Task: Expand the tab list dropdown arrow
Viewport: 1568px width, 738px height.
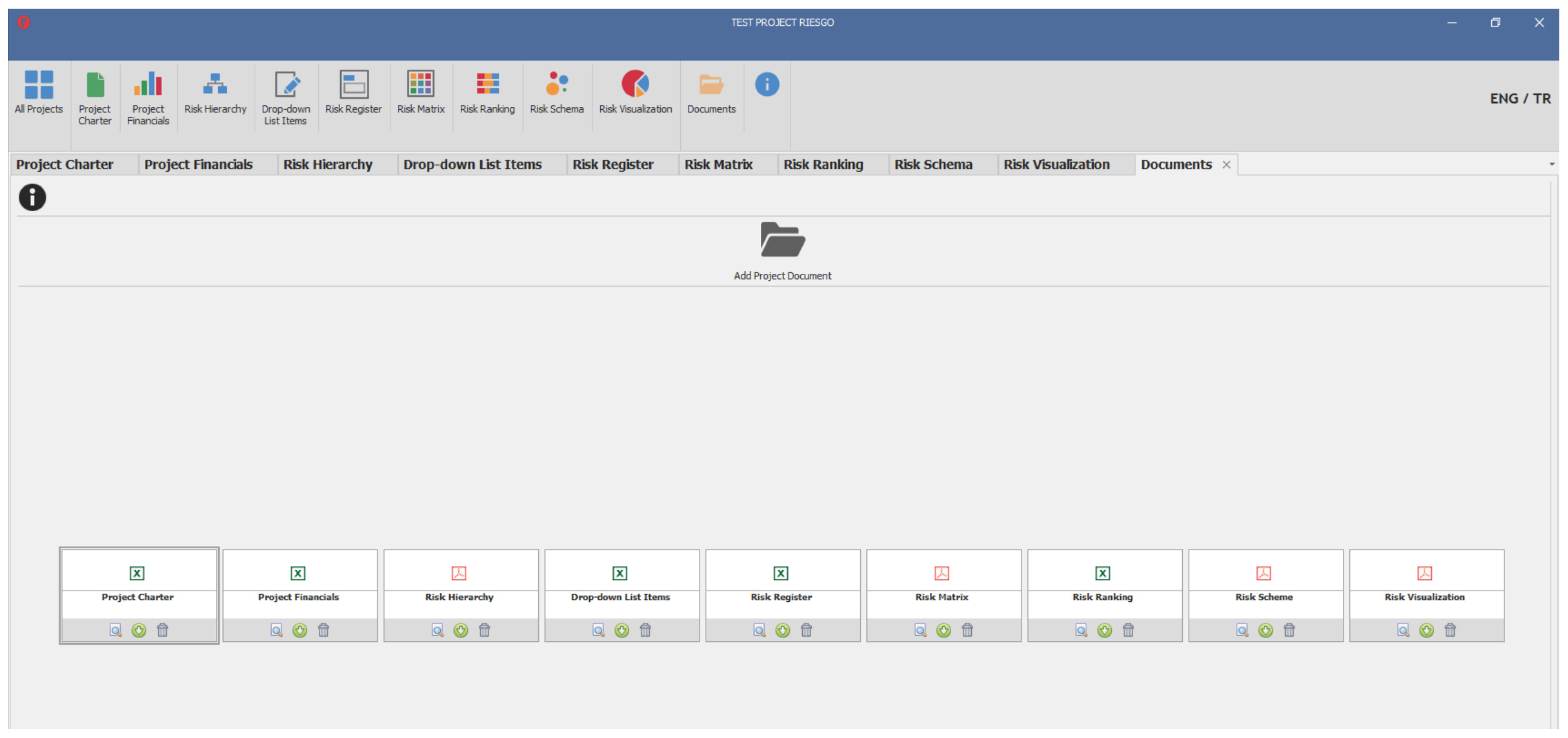Action: 1552,164
